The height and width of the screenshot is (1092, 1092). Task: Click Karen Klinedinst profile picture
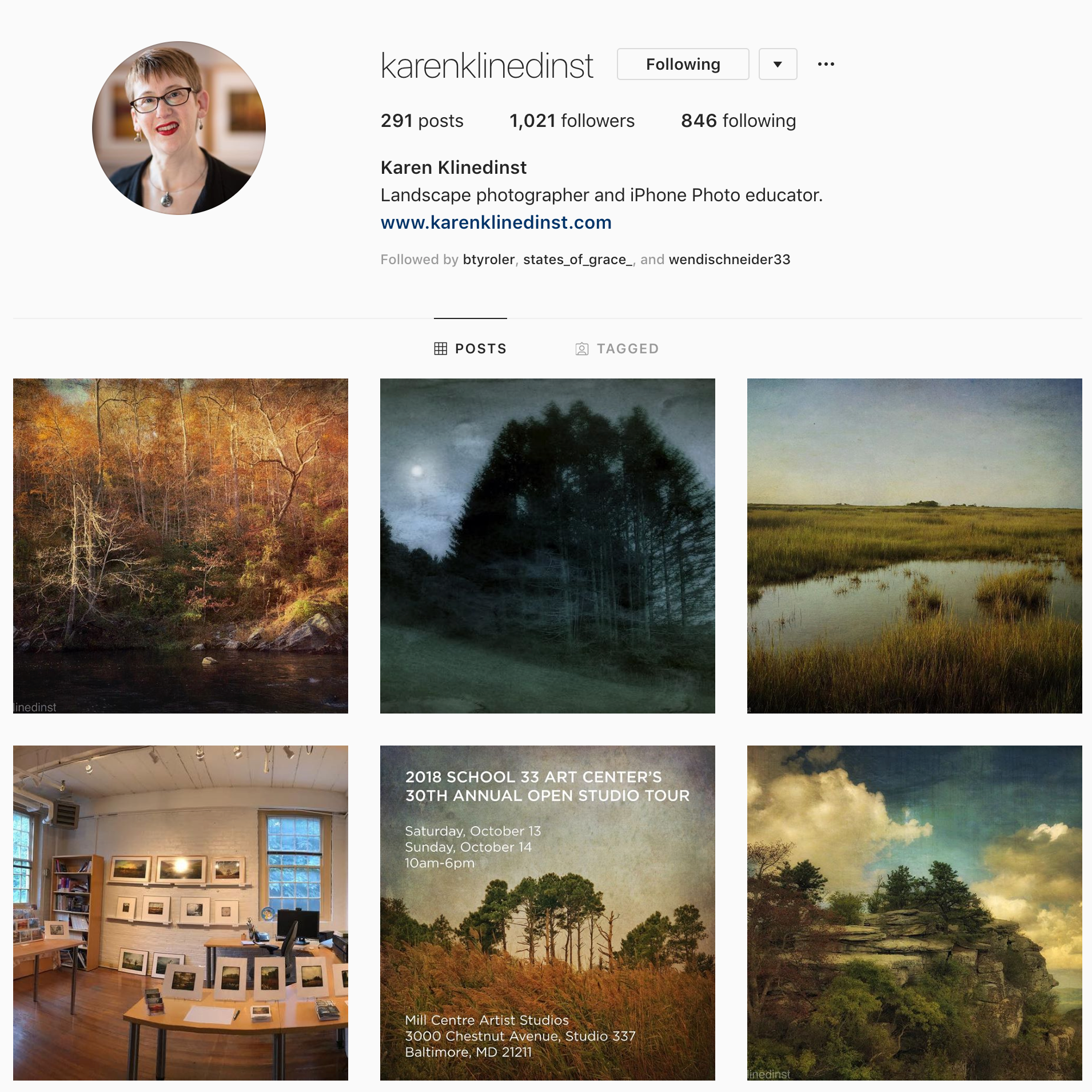point(179,128)
